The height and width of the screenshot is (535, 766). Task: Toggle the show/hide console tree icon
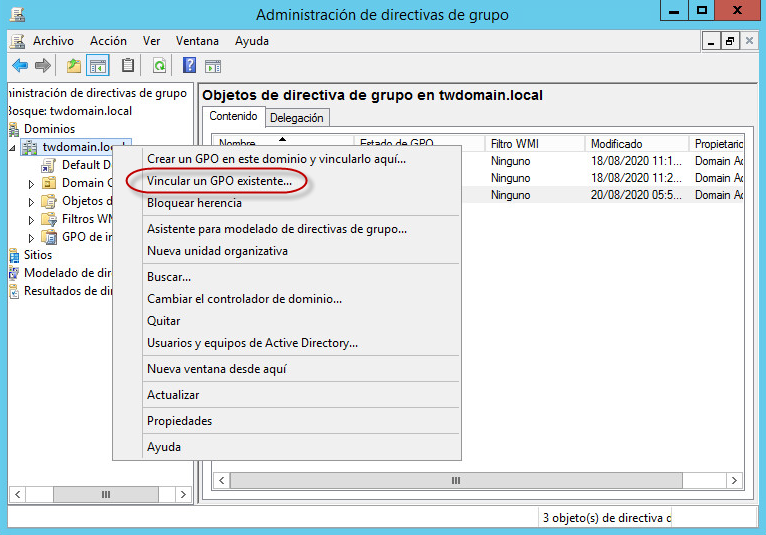click(98, 66)
